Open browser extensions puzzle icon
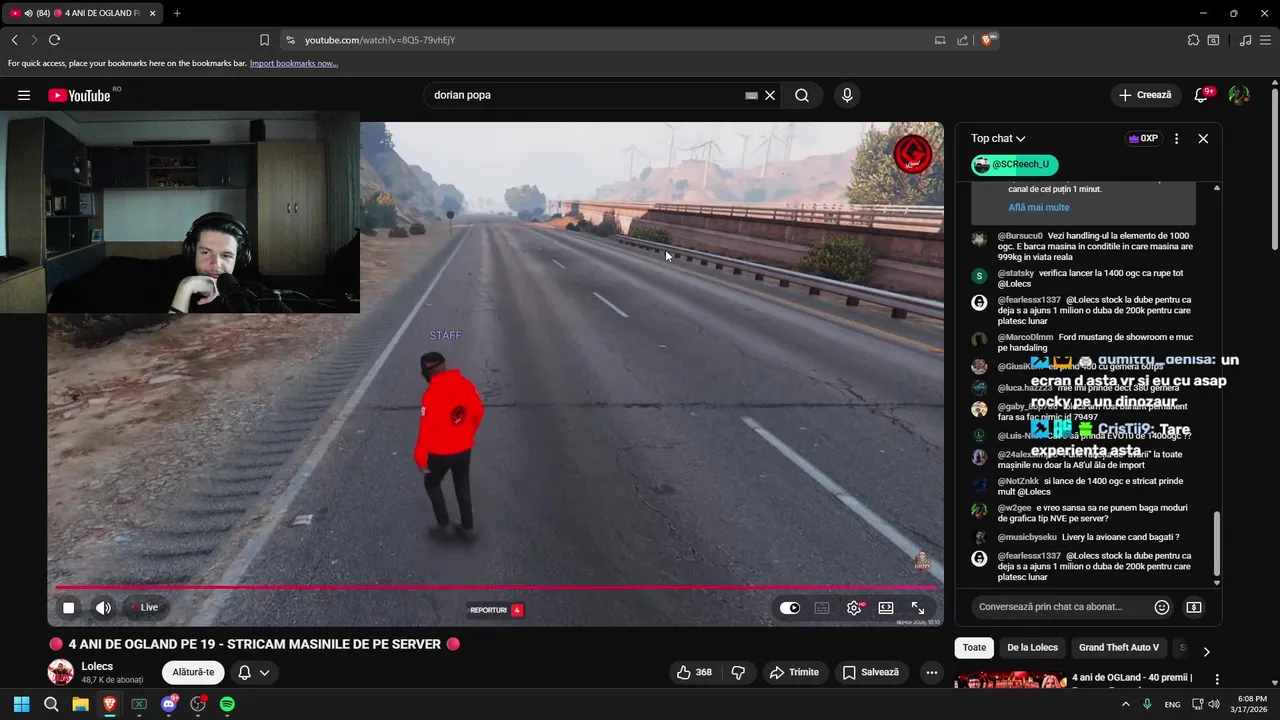The width and height of the screenshot is (1280, 720). pyautogui.click(x=1193, y=40)
